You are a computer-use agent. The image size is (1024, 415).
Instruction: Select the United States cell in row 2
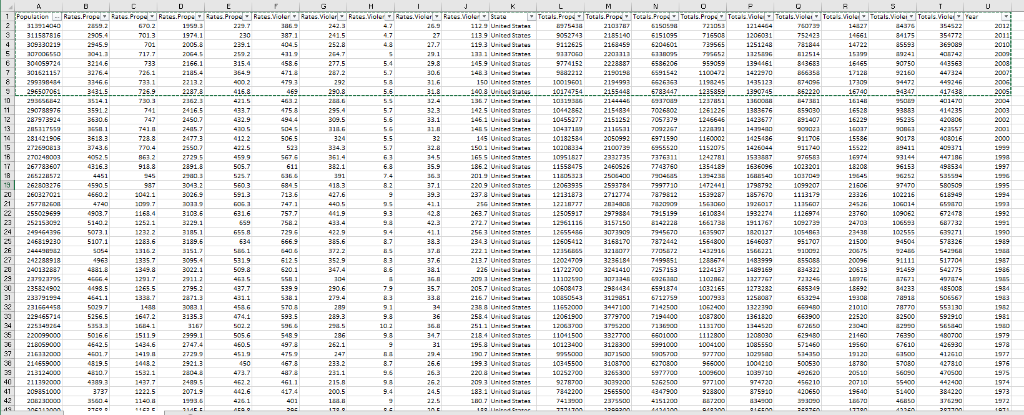pos(513,24)
